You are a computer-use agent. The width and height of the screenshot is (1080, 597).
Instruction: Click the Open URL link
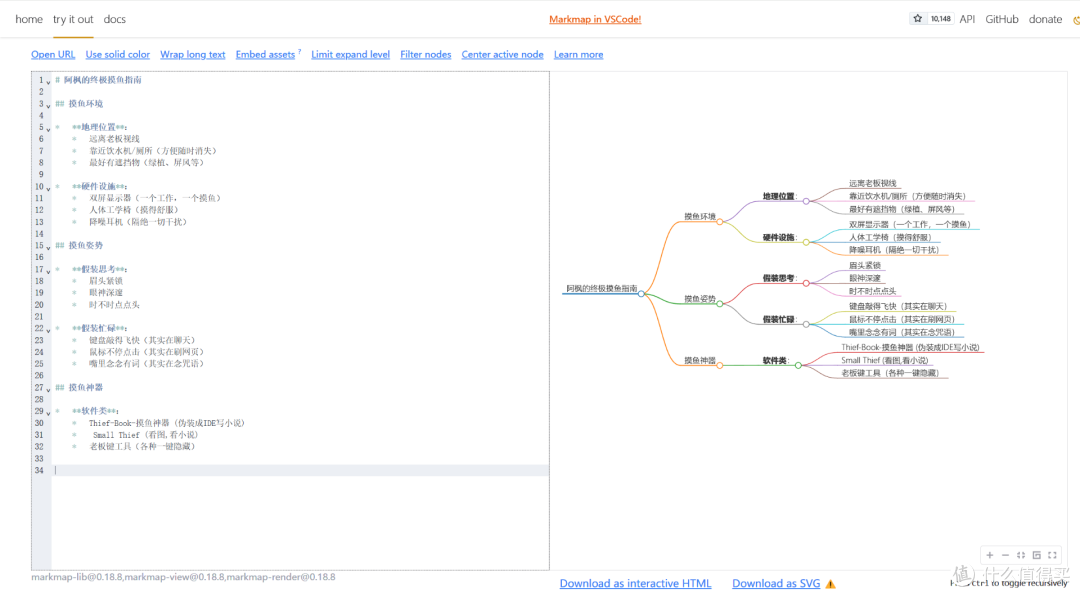click(x=53, y=54)
